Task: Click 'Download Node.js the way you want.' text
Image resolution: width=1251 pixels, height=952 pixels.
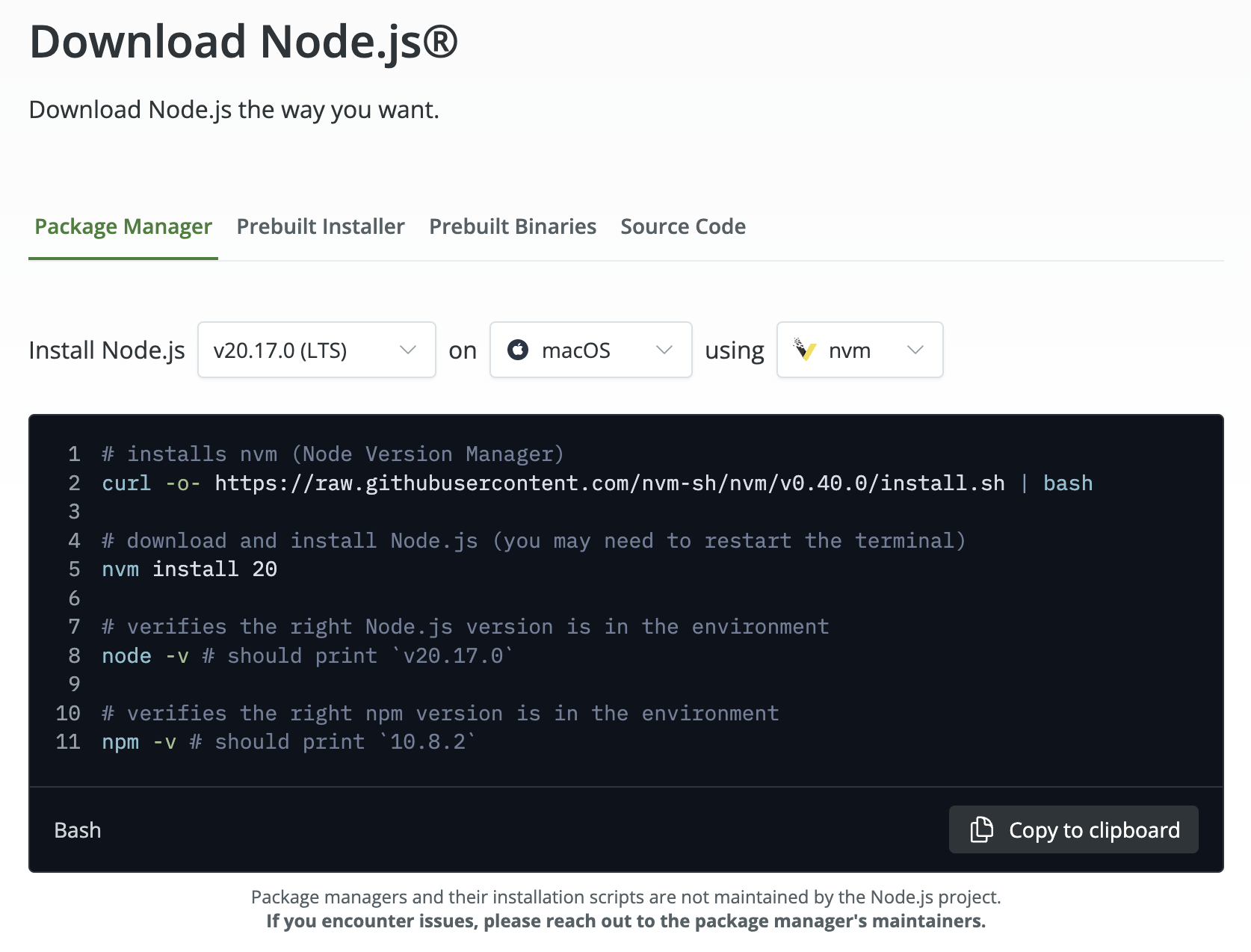Action: point(234,110)
